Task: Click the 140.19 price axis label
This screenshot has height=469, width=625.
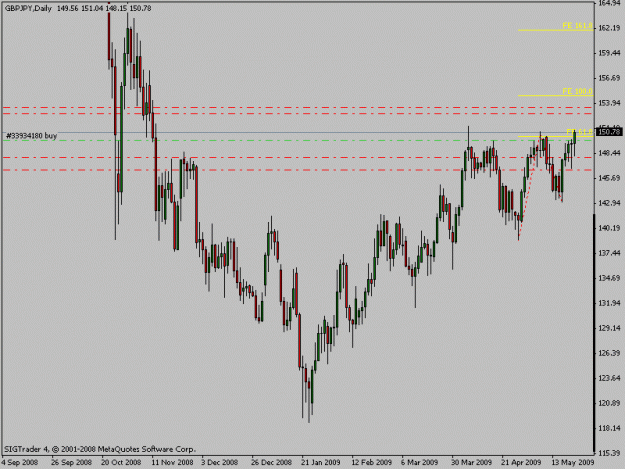Action: click(609, 228)
